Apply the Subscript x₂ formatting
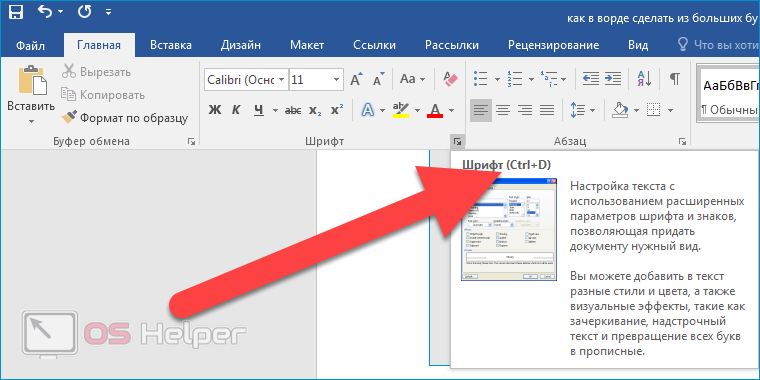760x380 pixels. [x=315, y=111]
